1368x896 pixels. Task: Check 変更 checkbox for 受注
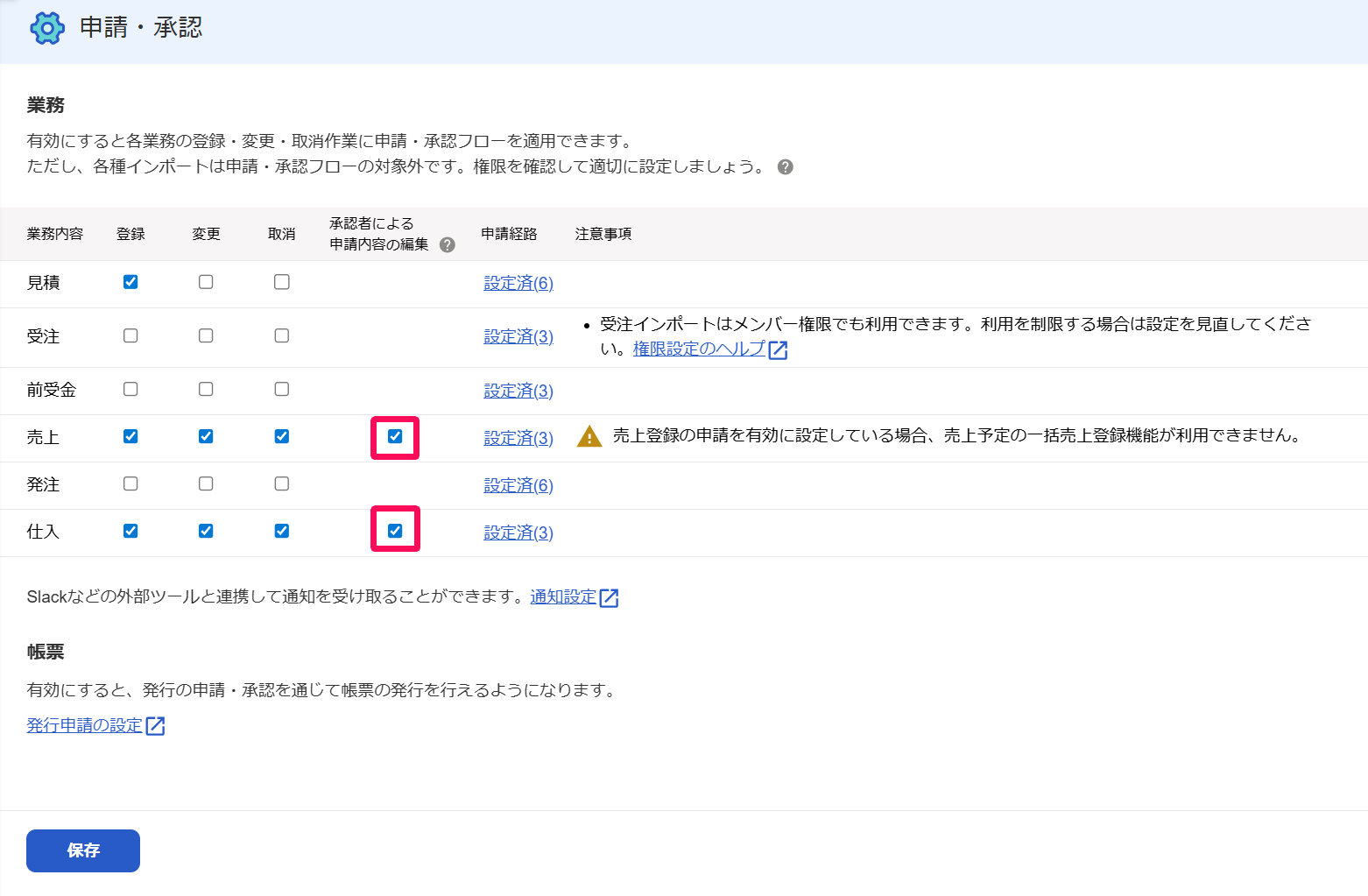(x=206, y=335)
